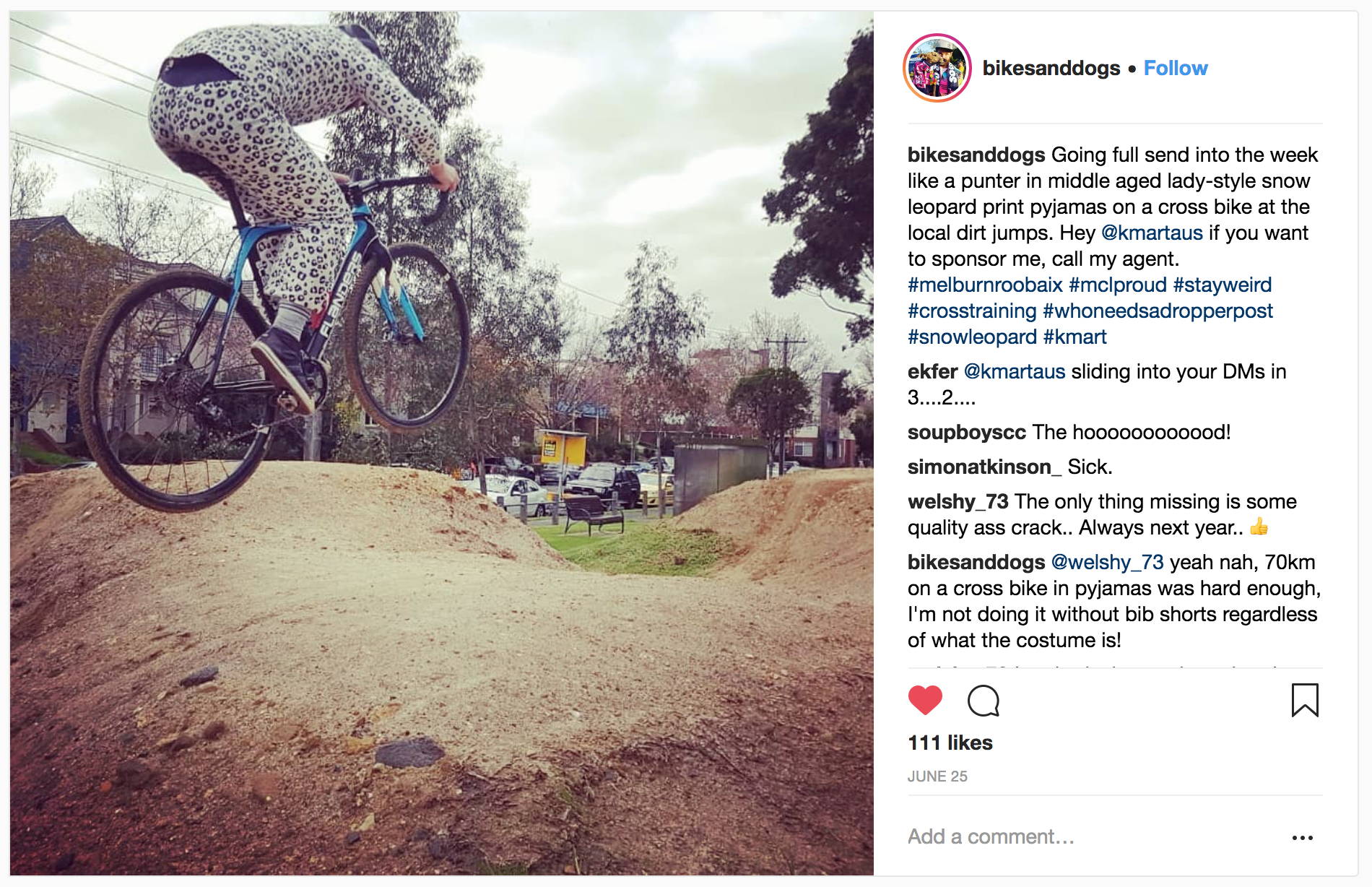Open the #melburnroobaix hashtag
The width and height of the screenshot is (1372, 887).
pos(985,285)
